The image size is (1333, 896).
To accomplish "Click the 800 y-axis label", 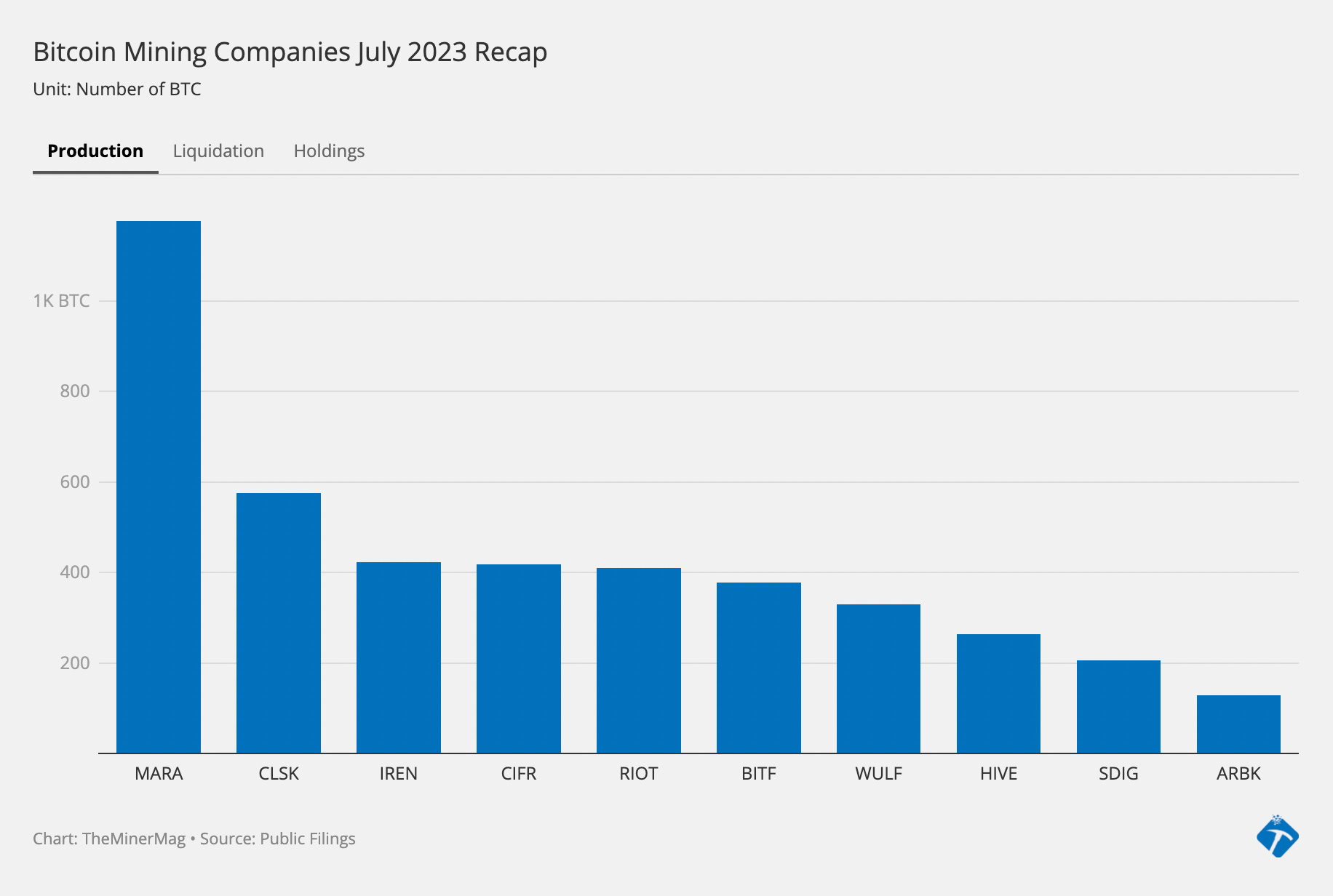I will tap(75, 391).
